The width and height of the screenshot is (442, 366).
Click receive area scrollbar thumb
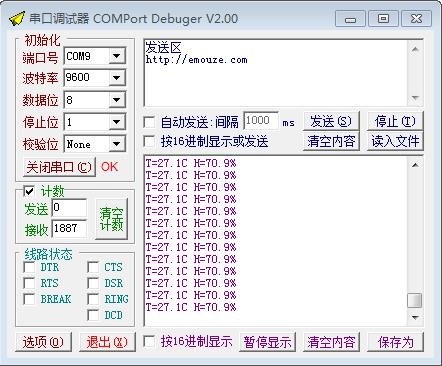(x=415, y=300)
